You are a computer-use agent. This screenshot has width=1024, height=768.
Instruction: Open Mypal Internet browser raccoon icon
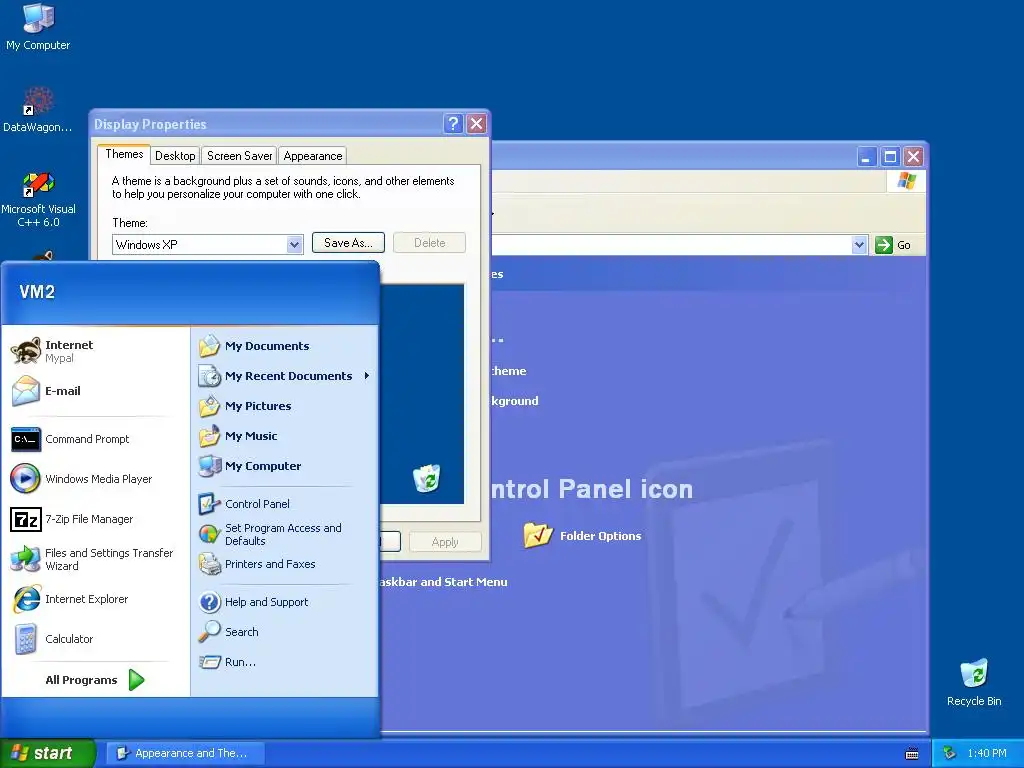[26, 351]
